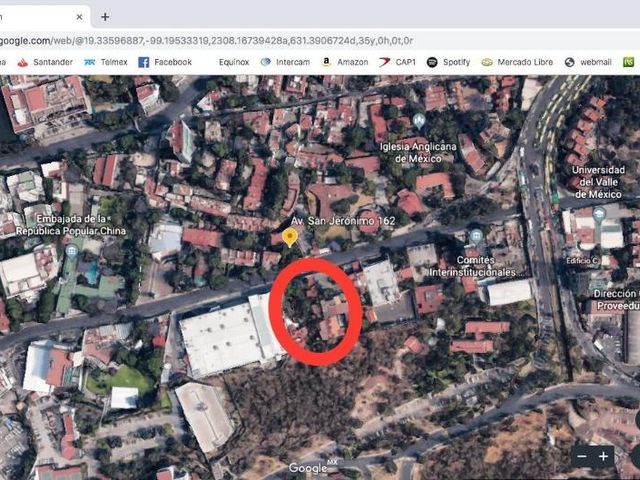Image resolution: width=640 pixels, height=480 pixels.
Task: Click the Dirección Proveeduría label
Action: 617,300
